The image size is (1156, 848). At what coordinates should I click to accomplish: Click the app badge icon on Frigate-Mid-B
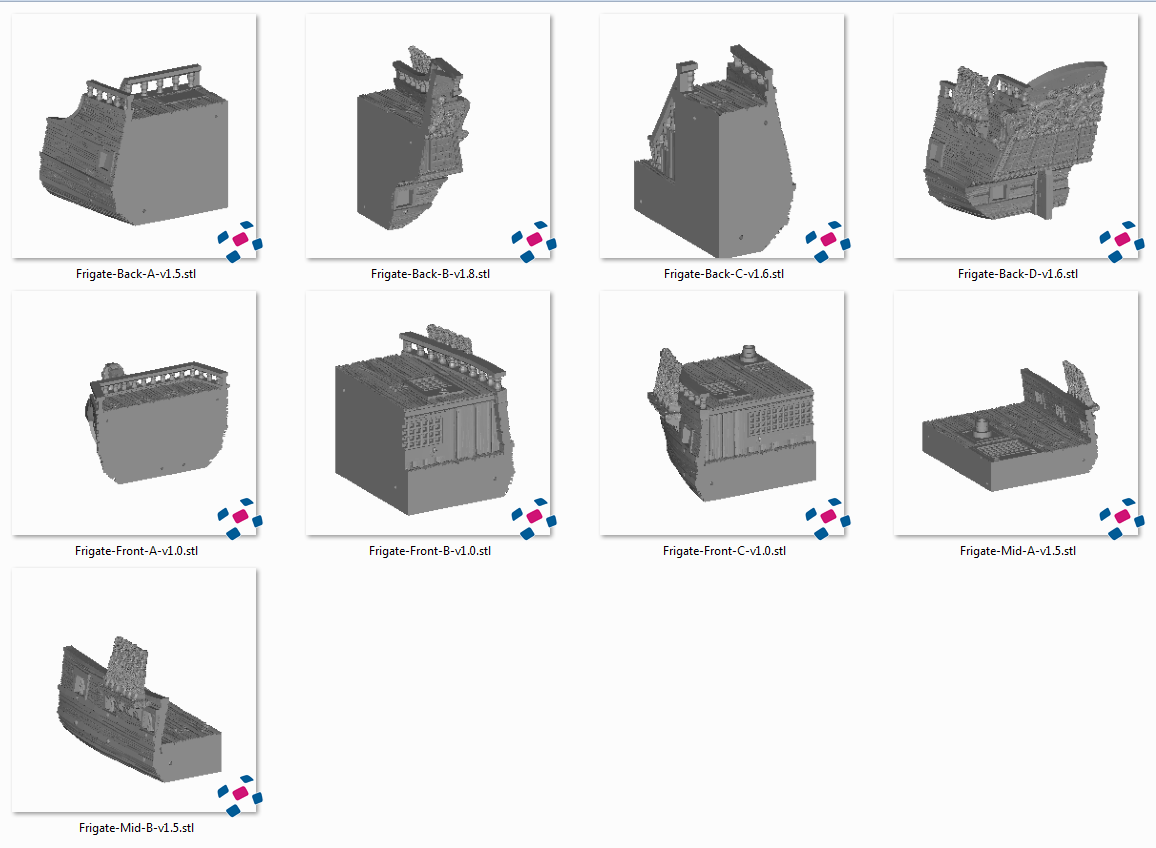(240, 796)
